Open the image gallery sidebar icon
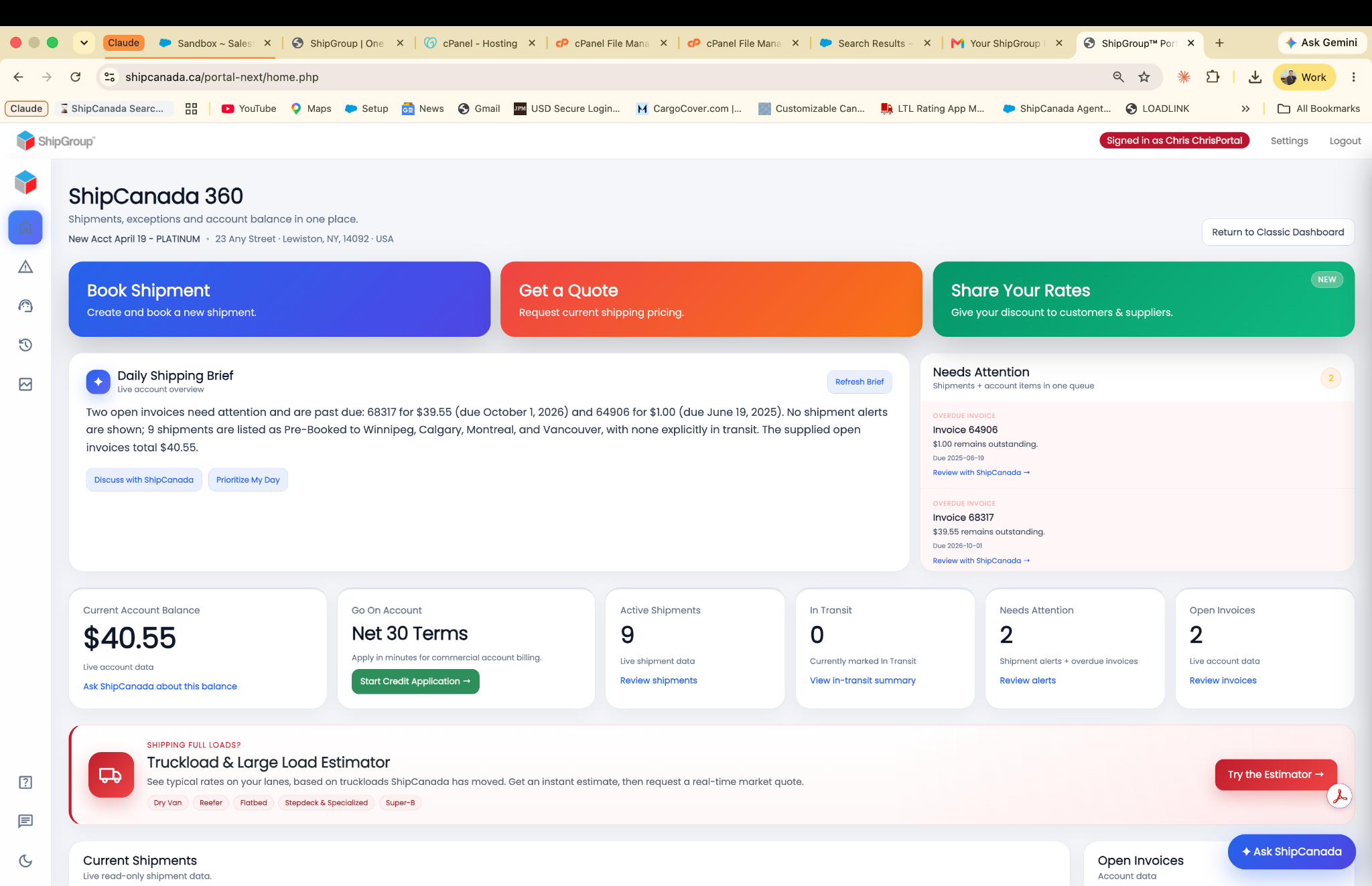 (x=25, y=384)
